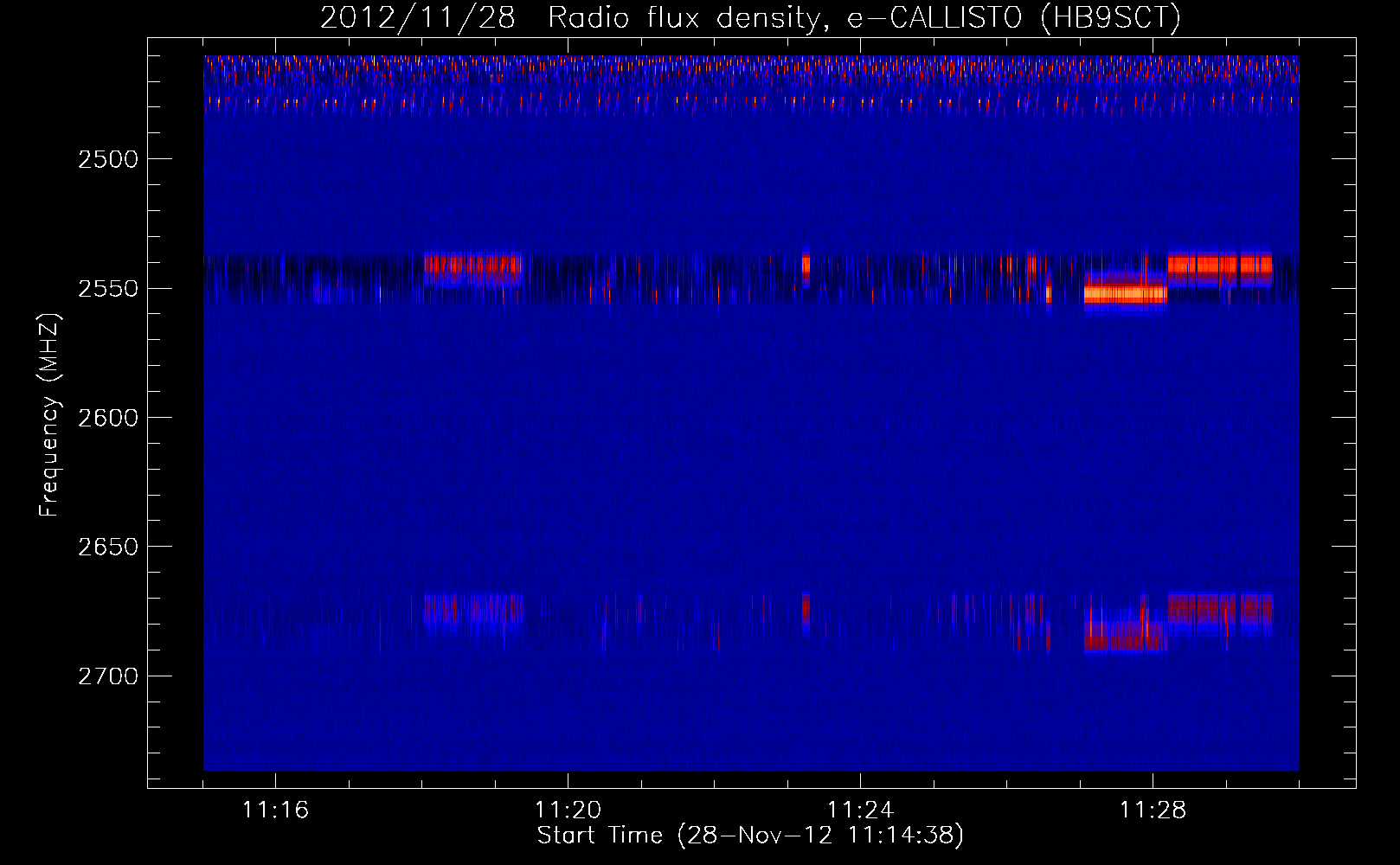This screenshot has width=1400, height=865.
Task: Click the red burst at 2540 MHz after 11:28
Action: [1220, 265]
